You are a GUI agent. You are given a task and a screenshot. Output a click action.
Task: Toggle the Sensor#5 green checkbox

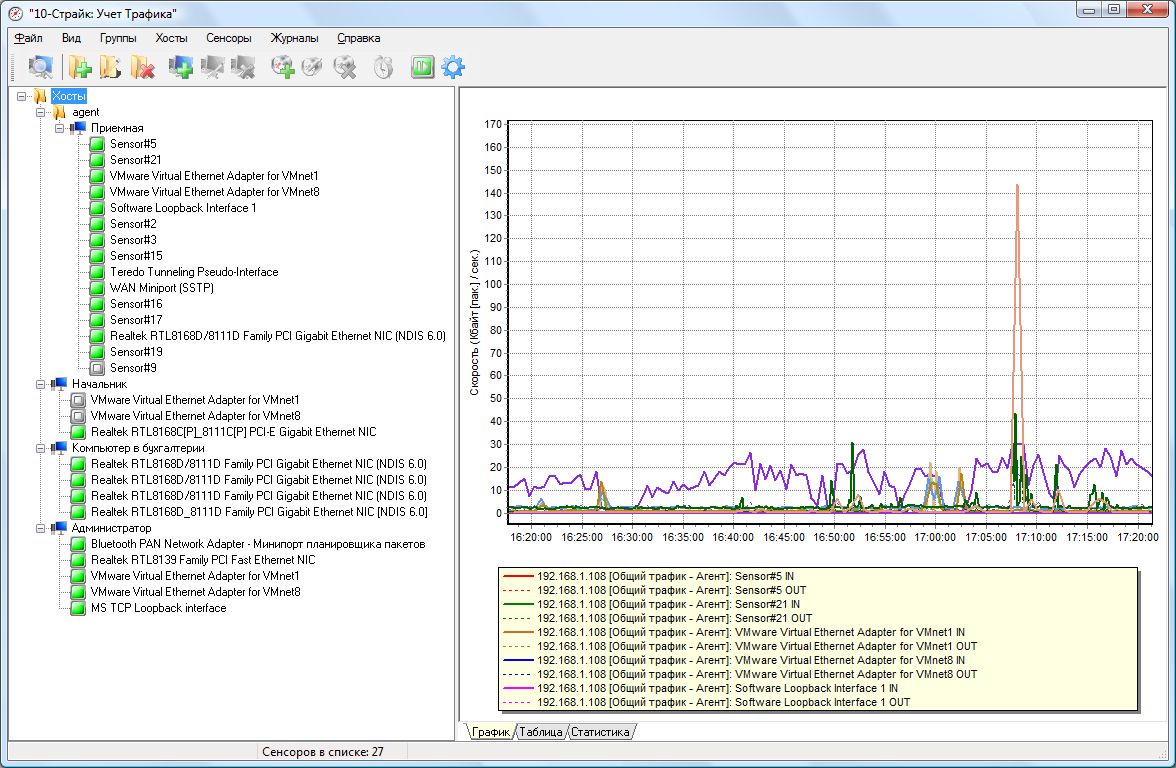(97, 144)
